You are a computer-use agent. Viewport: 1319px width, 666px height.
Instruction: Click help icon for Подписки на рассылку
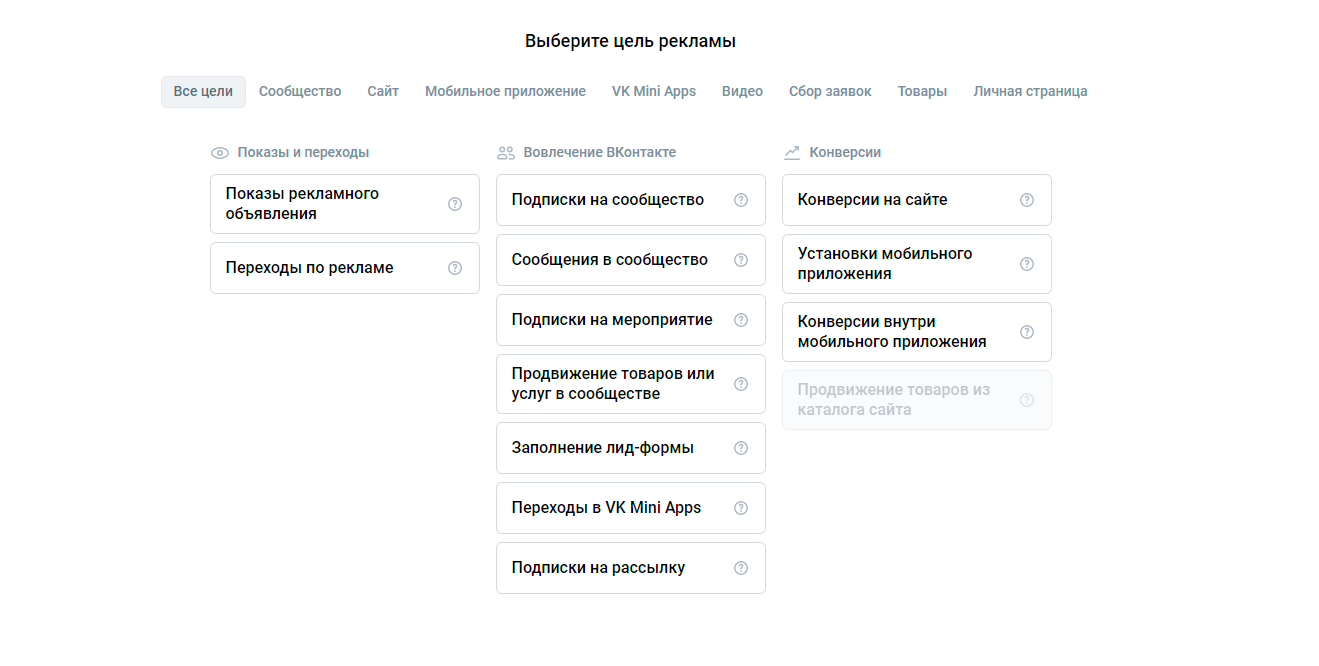click(x=741, y=568)
